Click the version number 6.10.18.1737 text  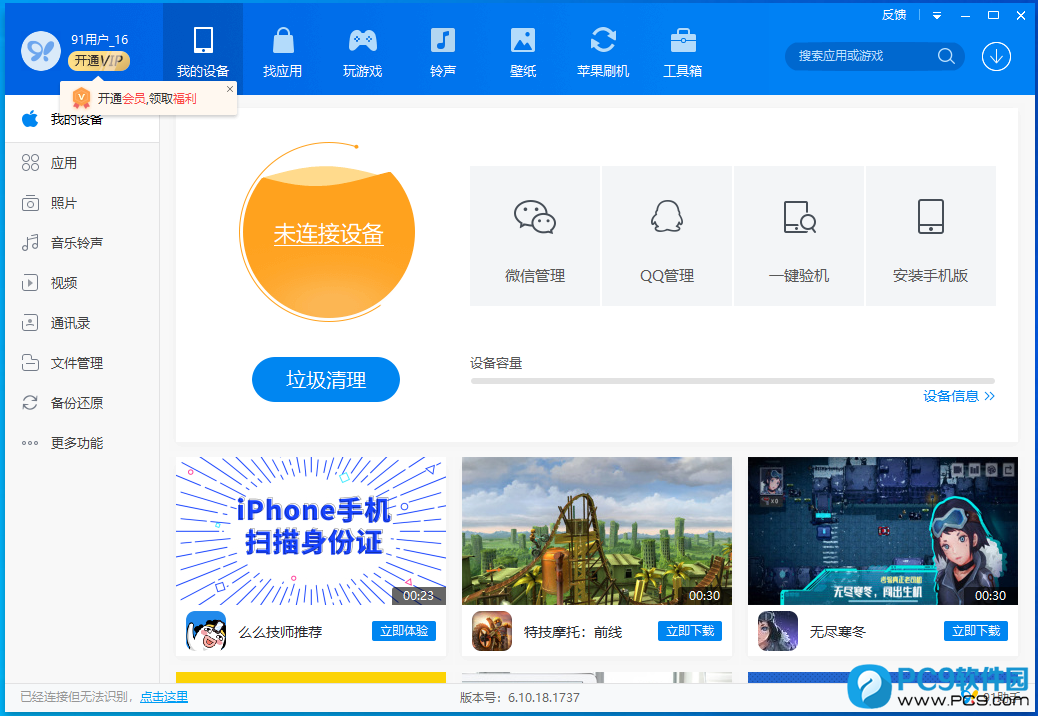pyautogui.click(x=543, y=697)
